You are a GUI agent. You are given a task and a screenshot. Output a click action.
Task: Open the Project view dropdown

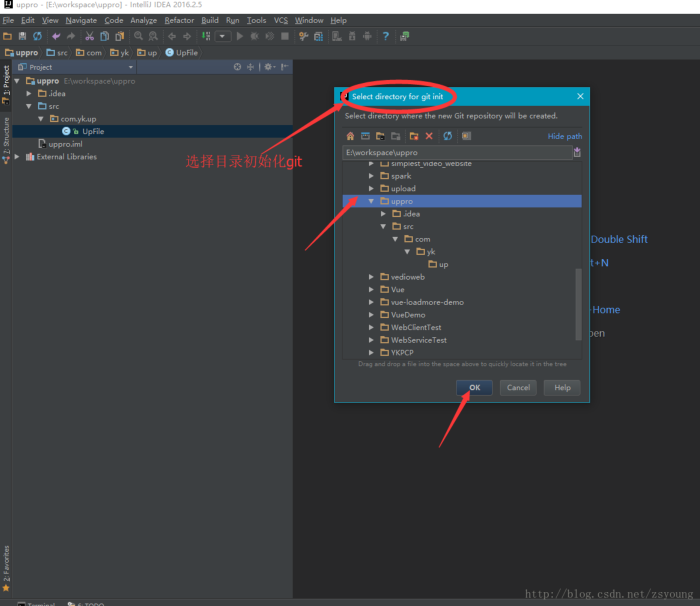coord(130,67)
